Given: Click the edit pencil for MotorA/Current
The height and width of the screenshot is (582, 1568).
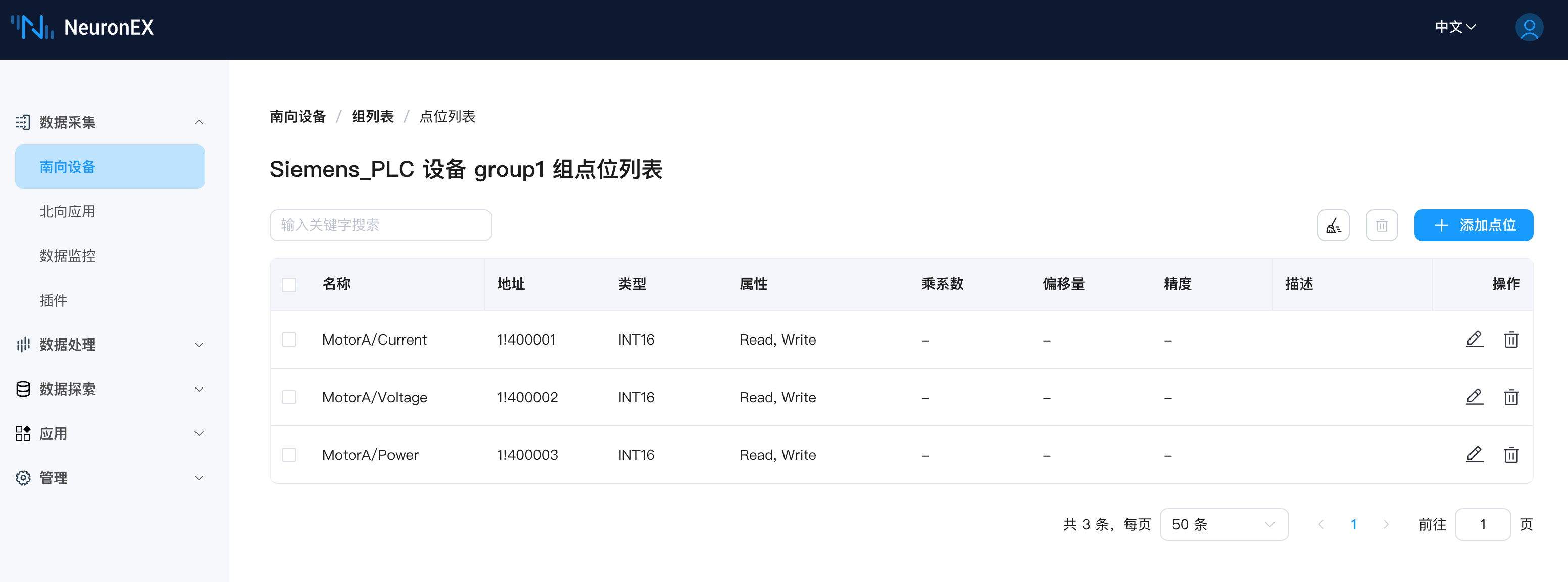Looking at the screenshot, I should pyautogui.click(x=1474, y=339).
